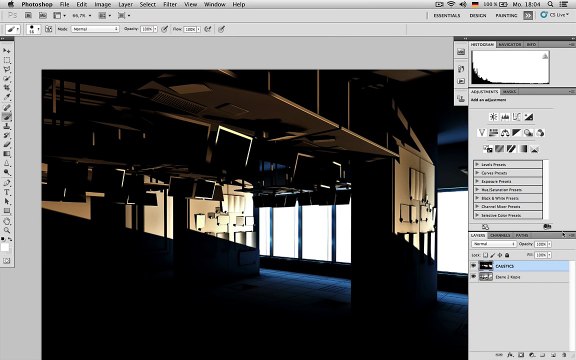The width and height of the screenshot is (576, 360).
Task: Switch to the Masks tab
Action: pyautogui.click(x=509, y=91)
